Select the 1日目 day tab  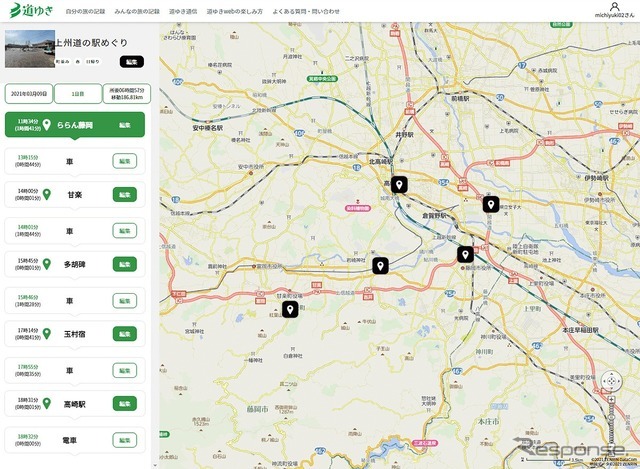(x=76, y=92)
